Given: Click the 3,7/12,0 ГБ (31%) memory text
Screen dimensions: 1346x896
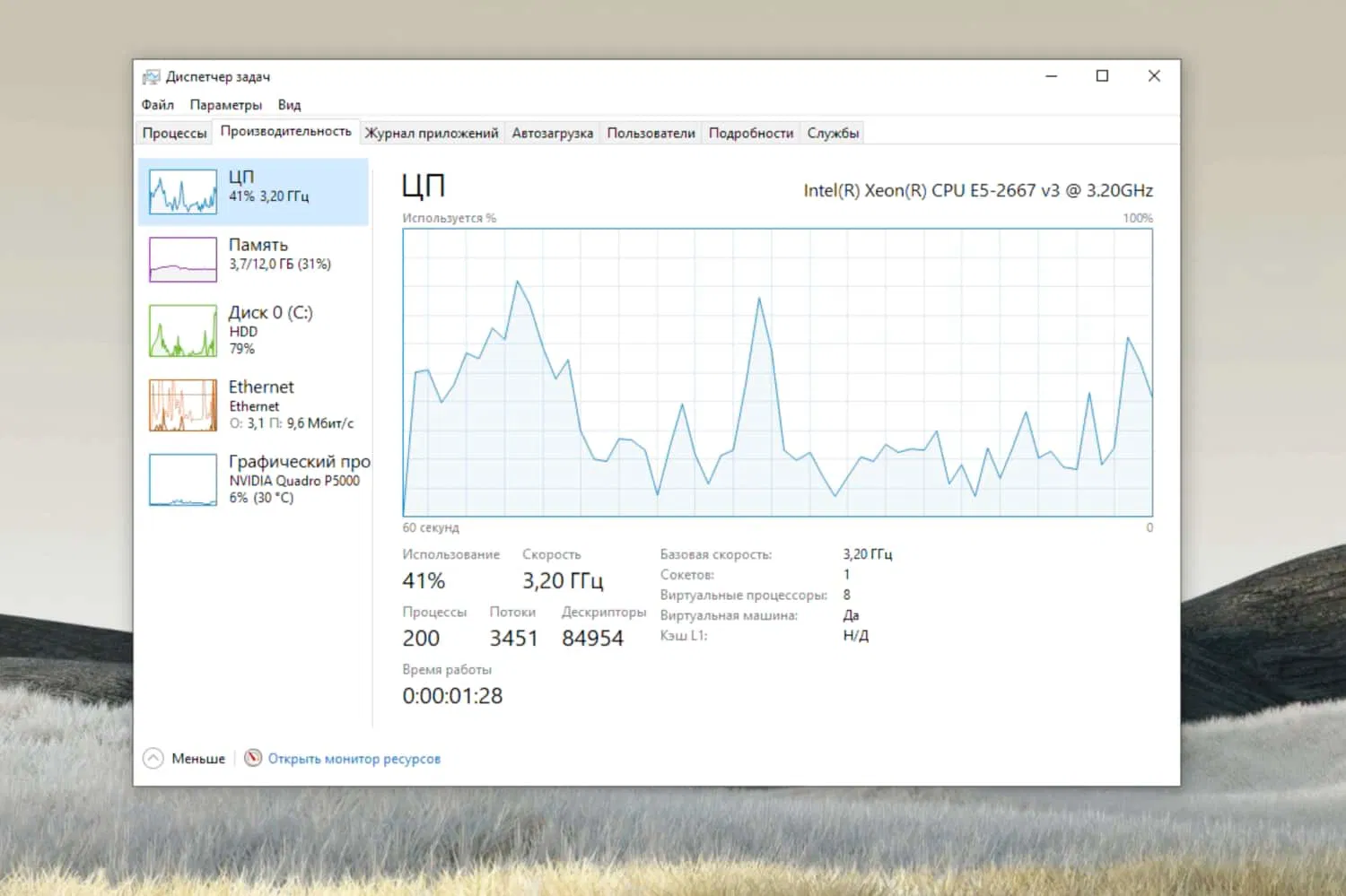Looking at the screenshot, I should coord(280,264).
